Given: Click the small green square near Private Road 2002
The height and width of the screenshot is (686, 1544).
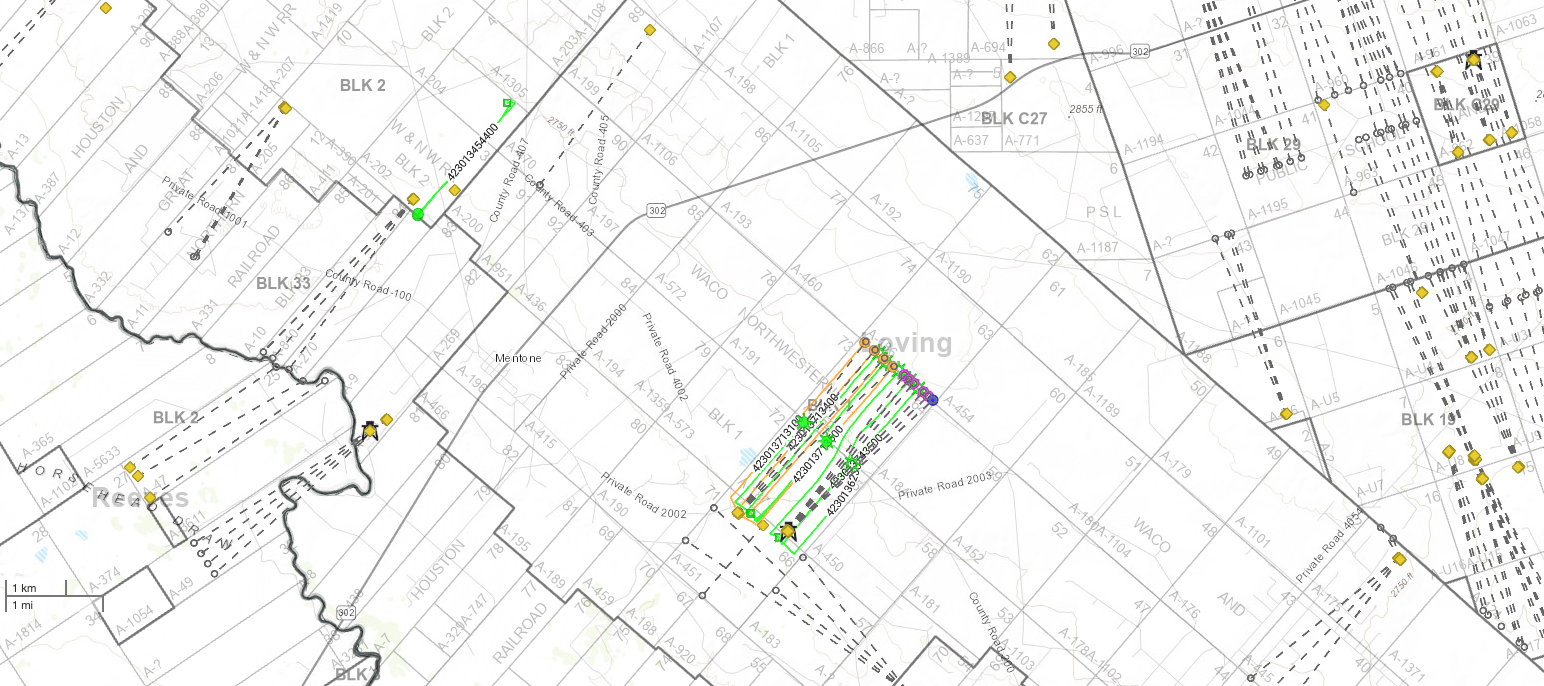Looking at the screenshot, I should (x=751, y=513).
